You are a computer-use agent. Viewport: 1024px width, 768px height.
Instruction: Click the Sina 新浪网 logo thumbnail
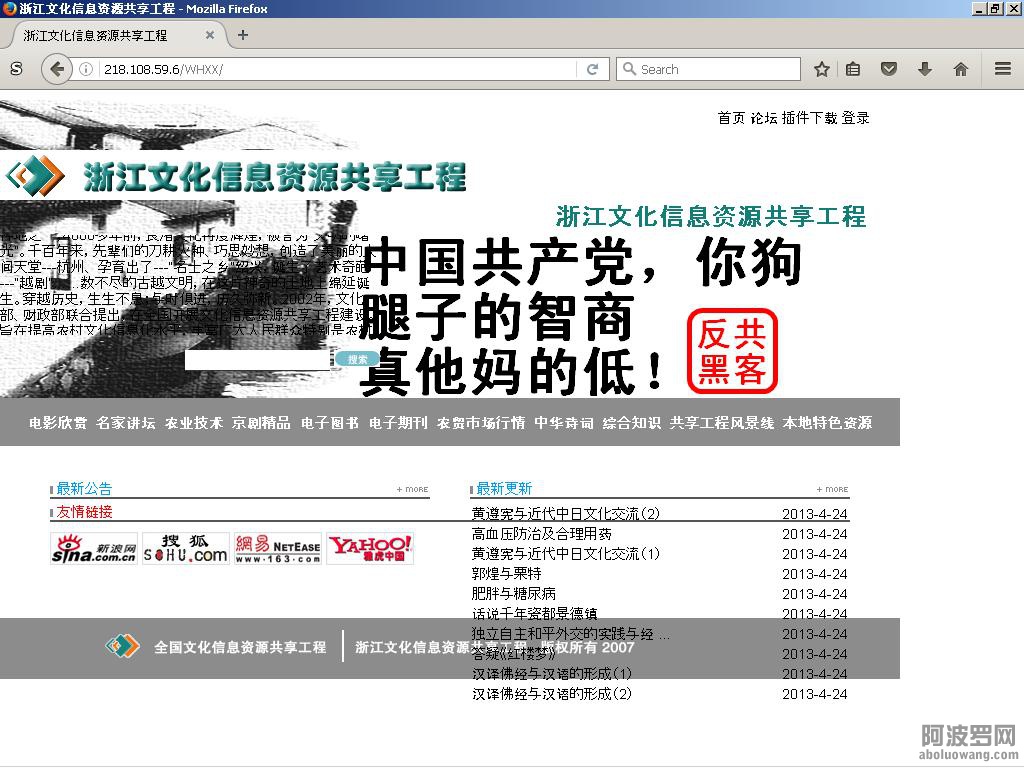pyautogui.click(x=94, y=548)
